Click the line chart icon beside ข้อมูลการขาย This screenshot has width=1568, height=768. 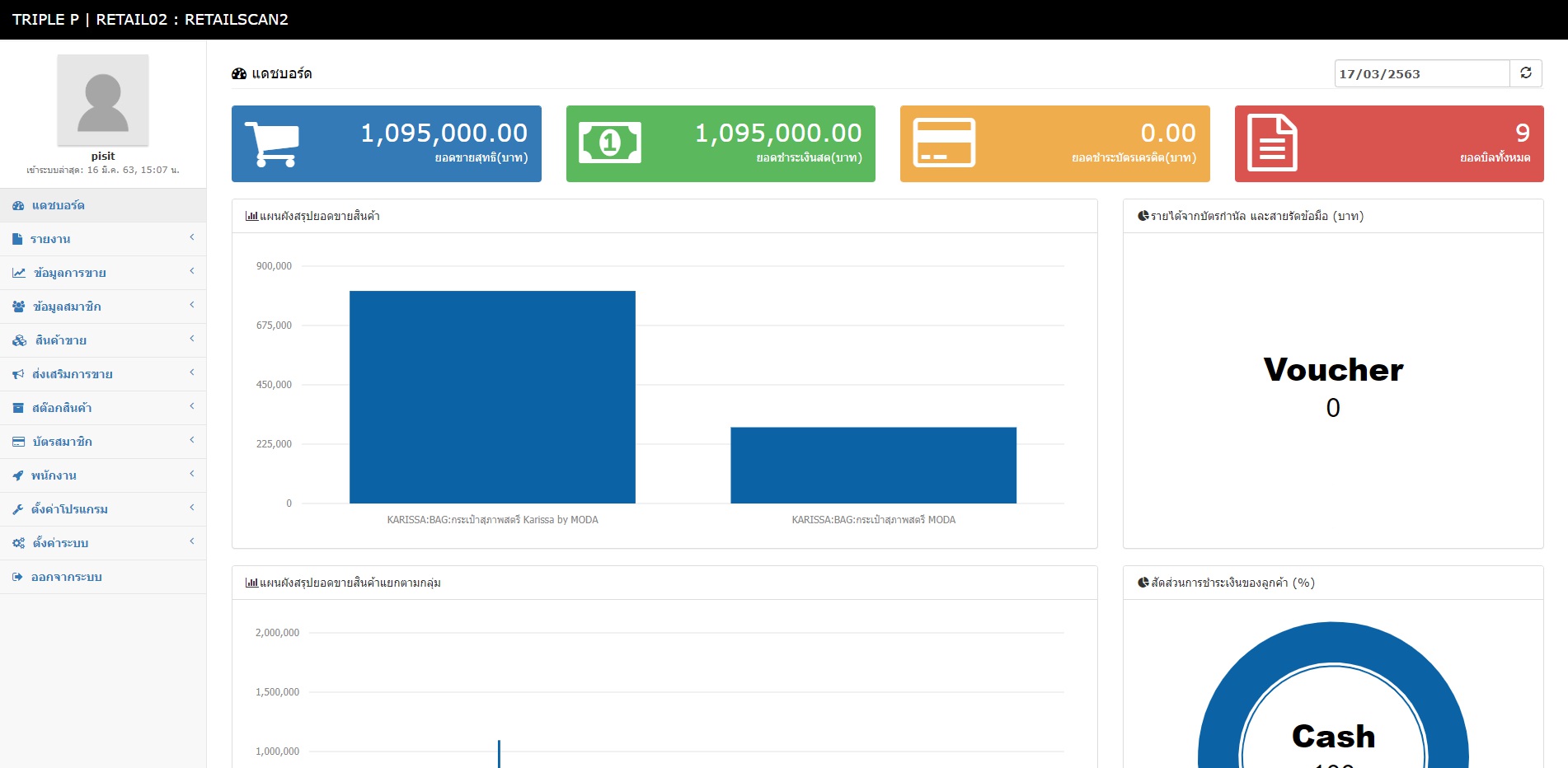coord(19,273)
